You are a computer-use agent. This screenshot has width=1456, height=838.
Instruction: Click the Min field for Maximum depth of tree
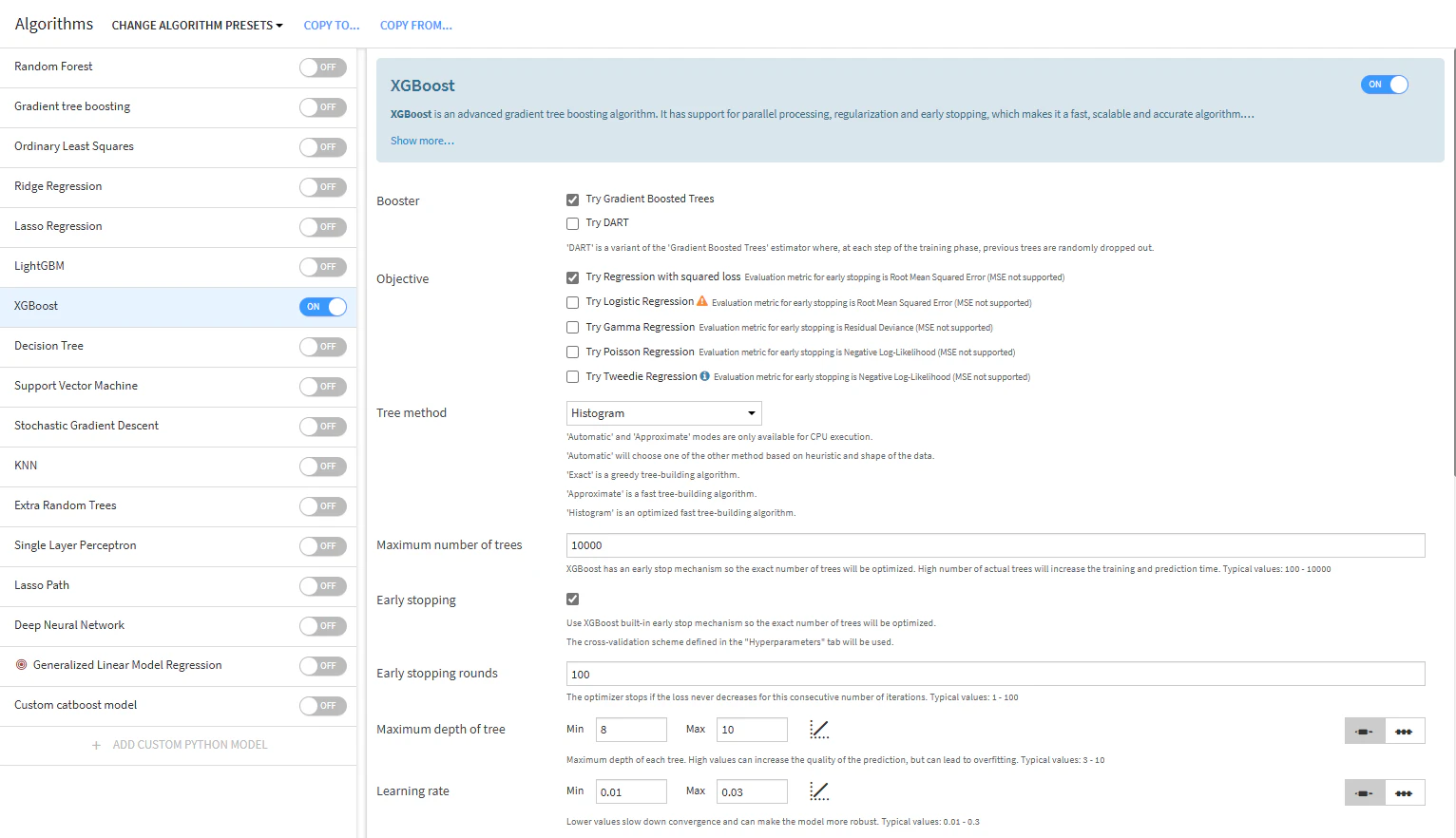[x=631, y=730]
